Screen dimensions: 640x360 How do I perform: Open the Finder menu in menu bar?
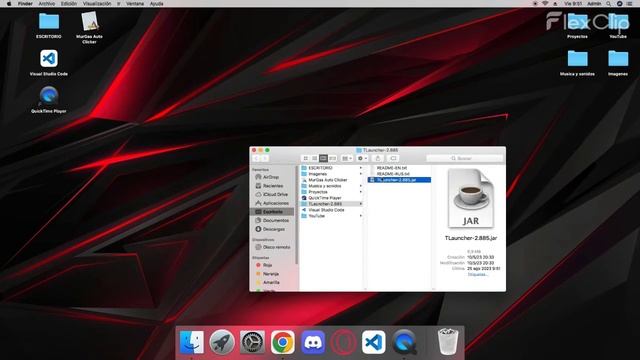point(25,4)
